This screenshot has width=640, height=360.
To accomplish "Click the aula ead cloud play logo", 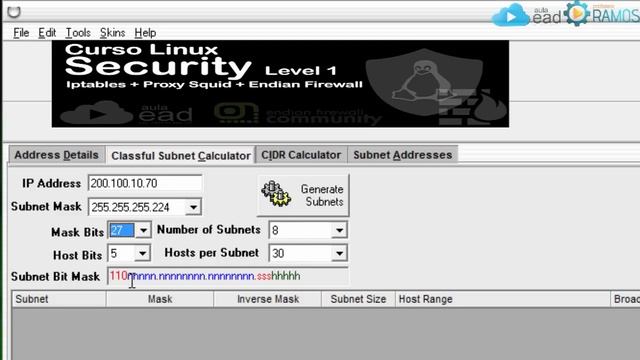I will (527, 15).
